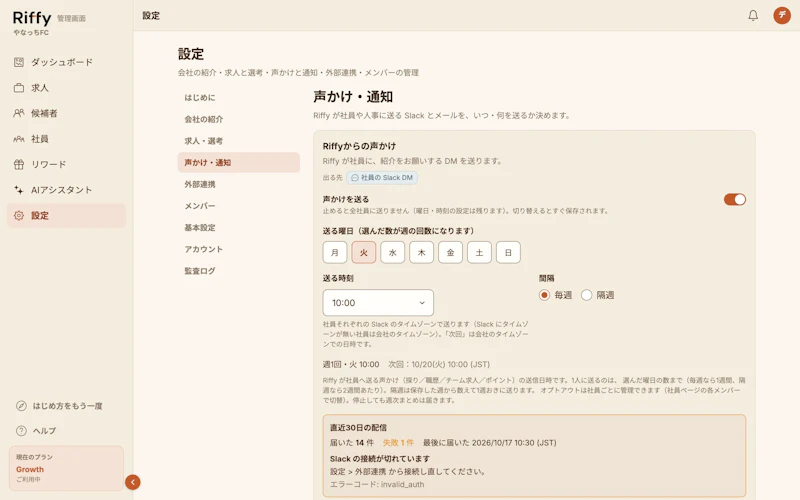Screen dimensions: 800x500
Task: Collapse the sidebar with the chevron button
Action: click(133, 482)
